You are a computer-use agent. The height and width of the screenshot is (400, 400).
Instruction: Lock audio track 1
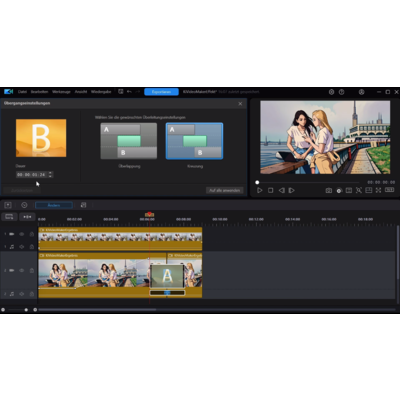click(x=32, y=247)
